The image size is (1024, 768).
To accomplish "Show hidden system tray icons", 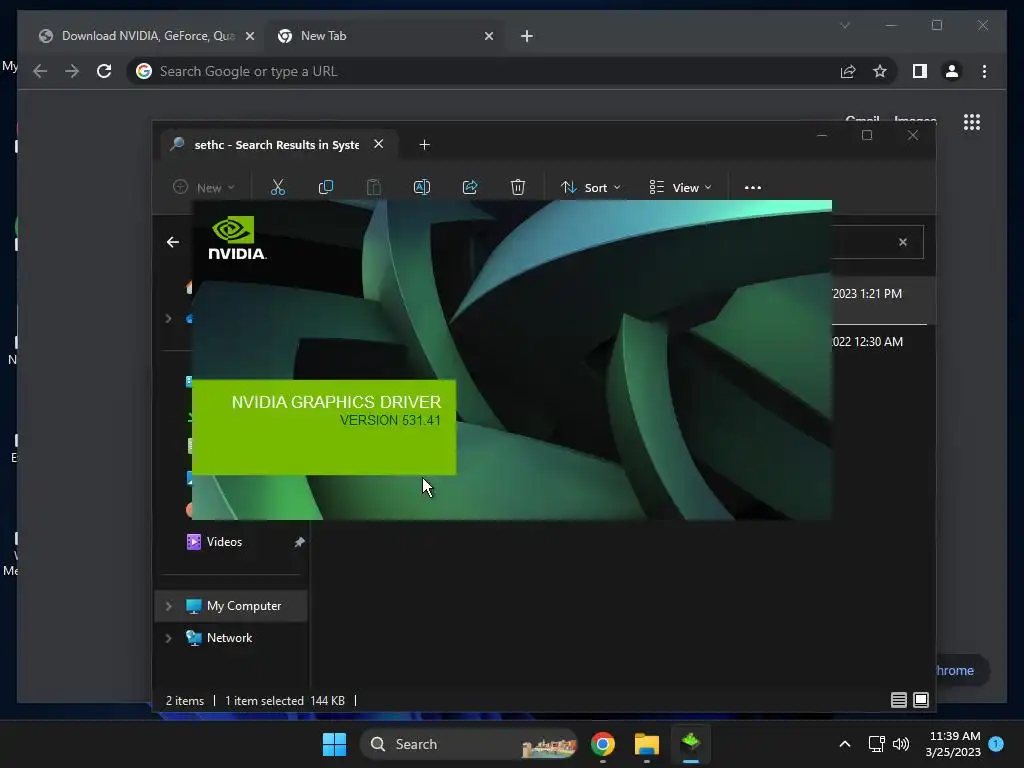I will (844, 744).
